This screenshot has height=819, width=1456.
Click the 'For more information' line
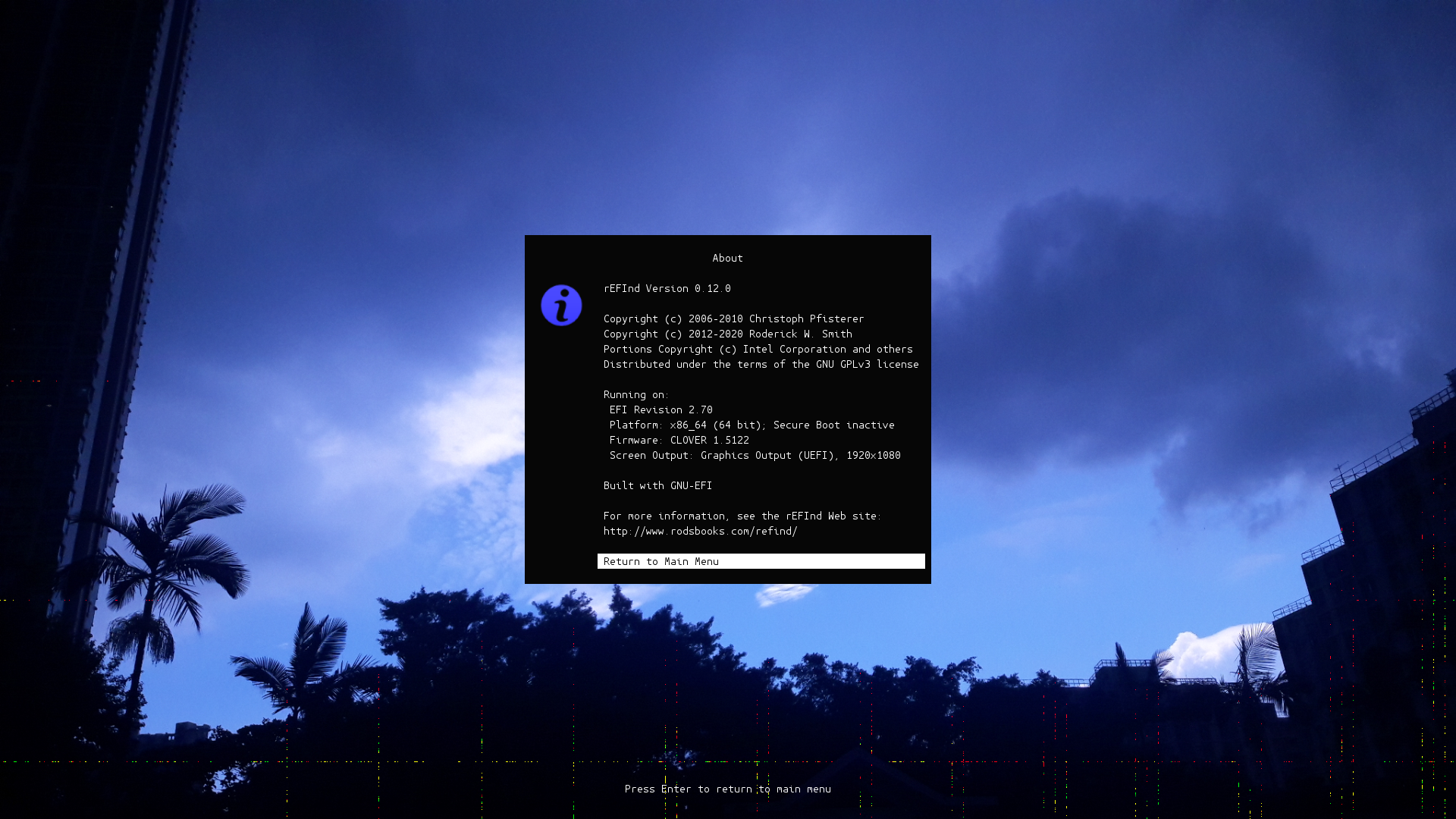pyautogui.click(x=742, y=516)
